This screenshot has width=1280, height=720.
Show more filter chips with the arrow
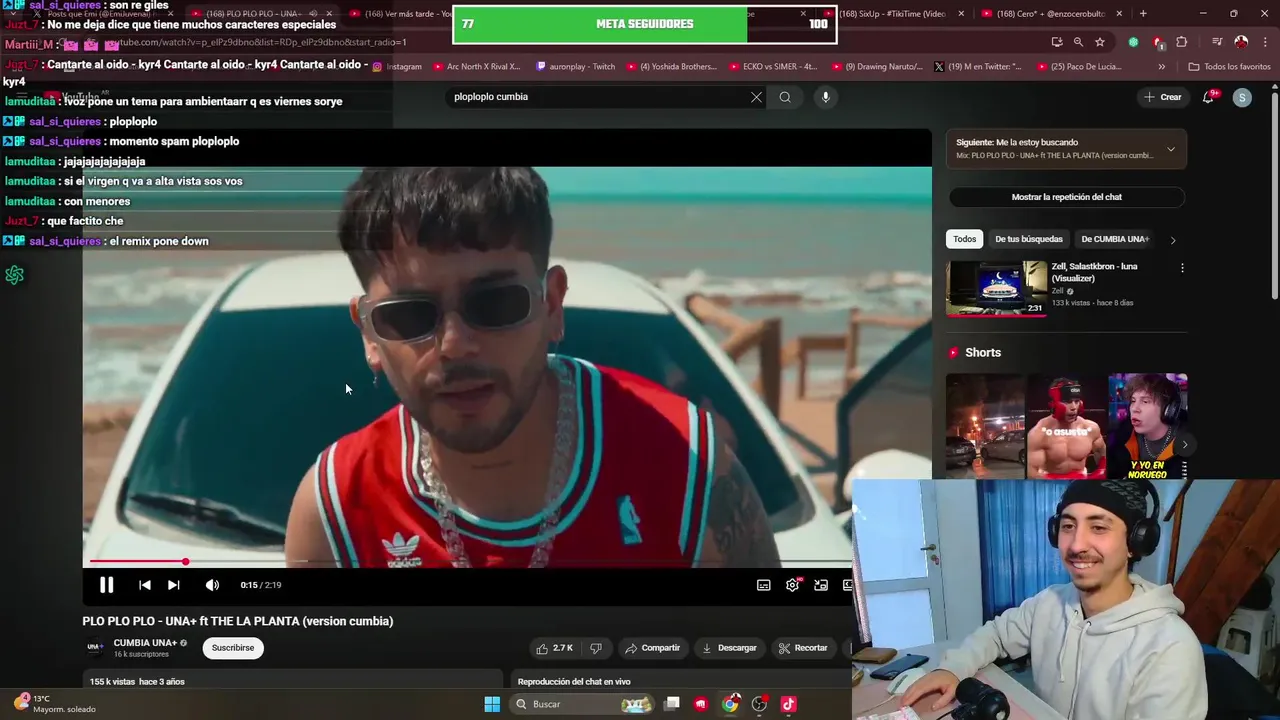tap(1173, 240)
